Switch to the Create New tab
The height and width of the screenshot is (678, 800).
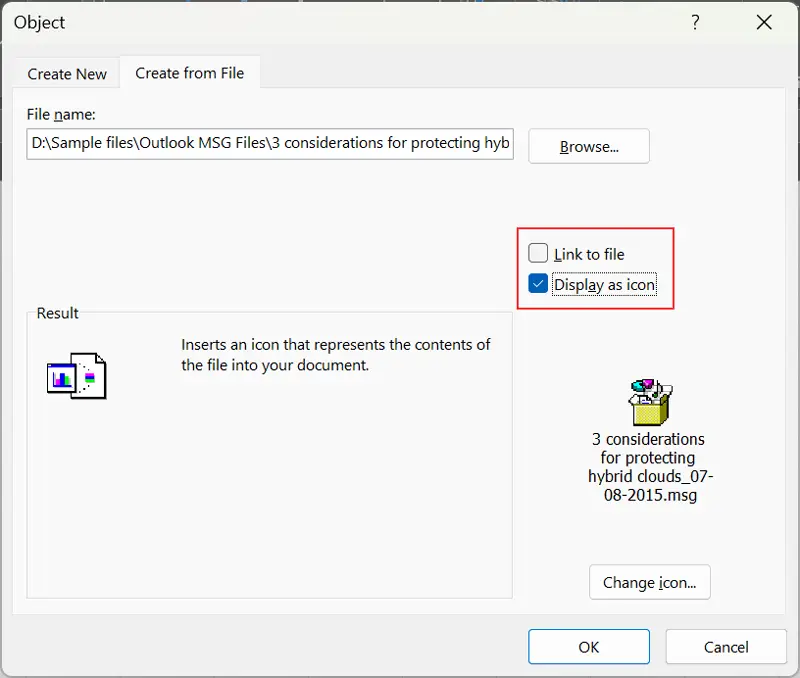point(67,74)
